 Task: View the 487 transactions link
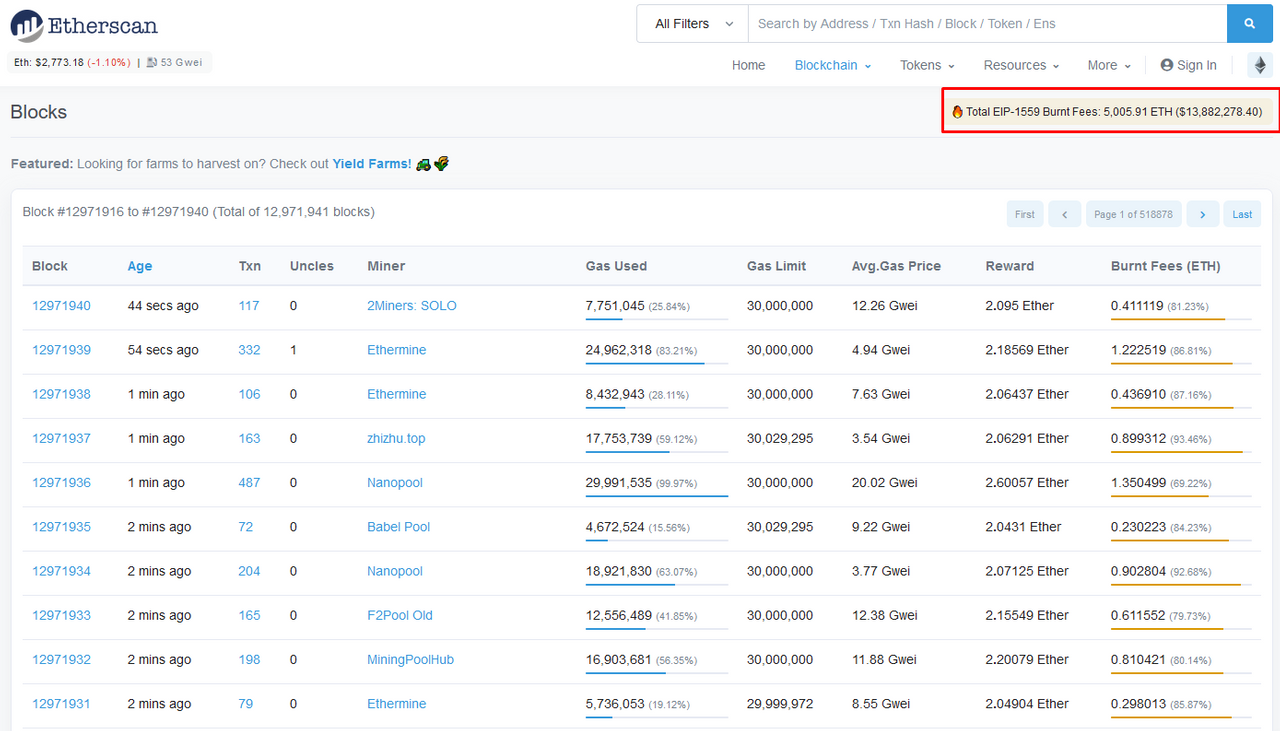(x=249, y=482)
